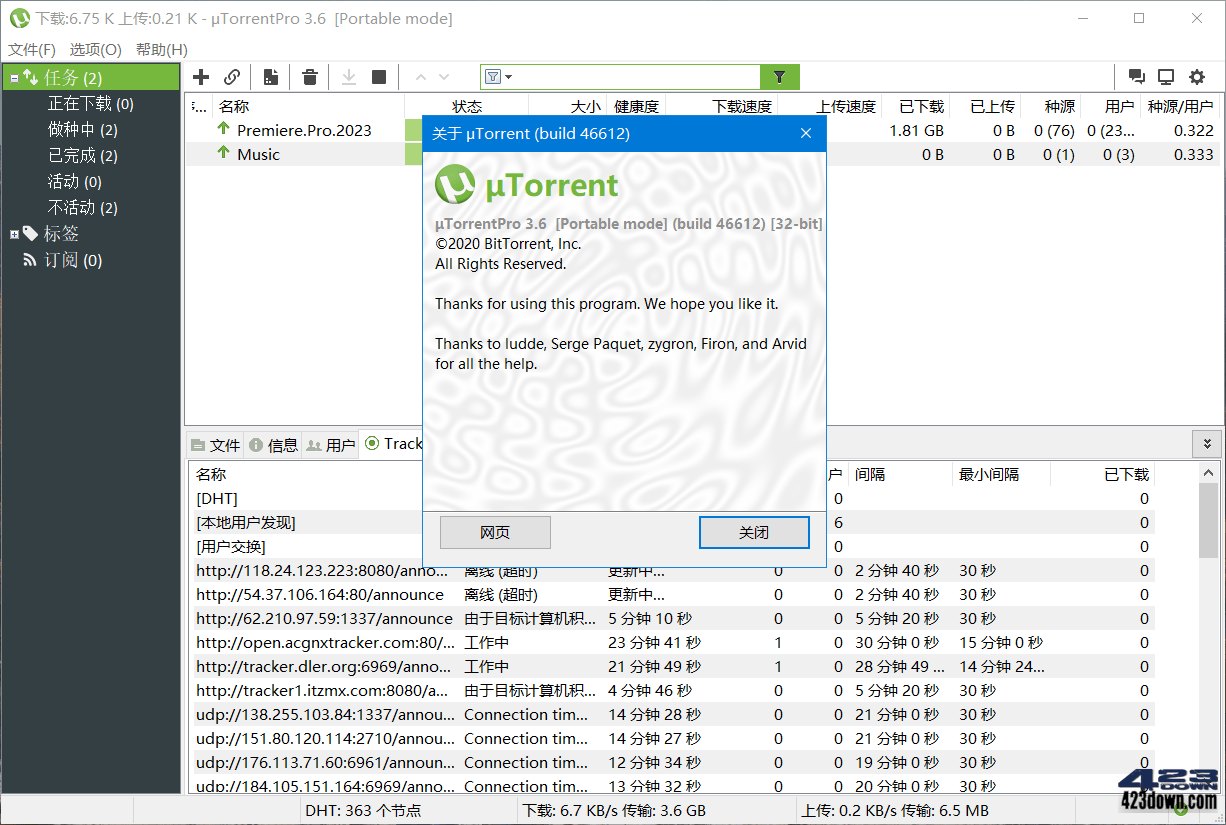This screenshot has width=1226, height=825.
Task: Click the Create New Torrent icon
Action: (269, 77)
